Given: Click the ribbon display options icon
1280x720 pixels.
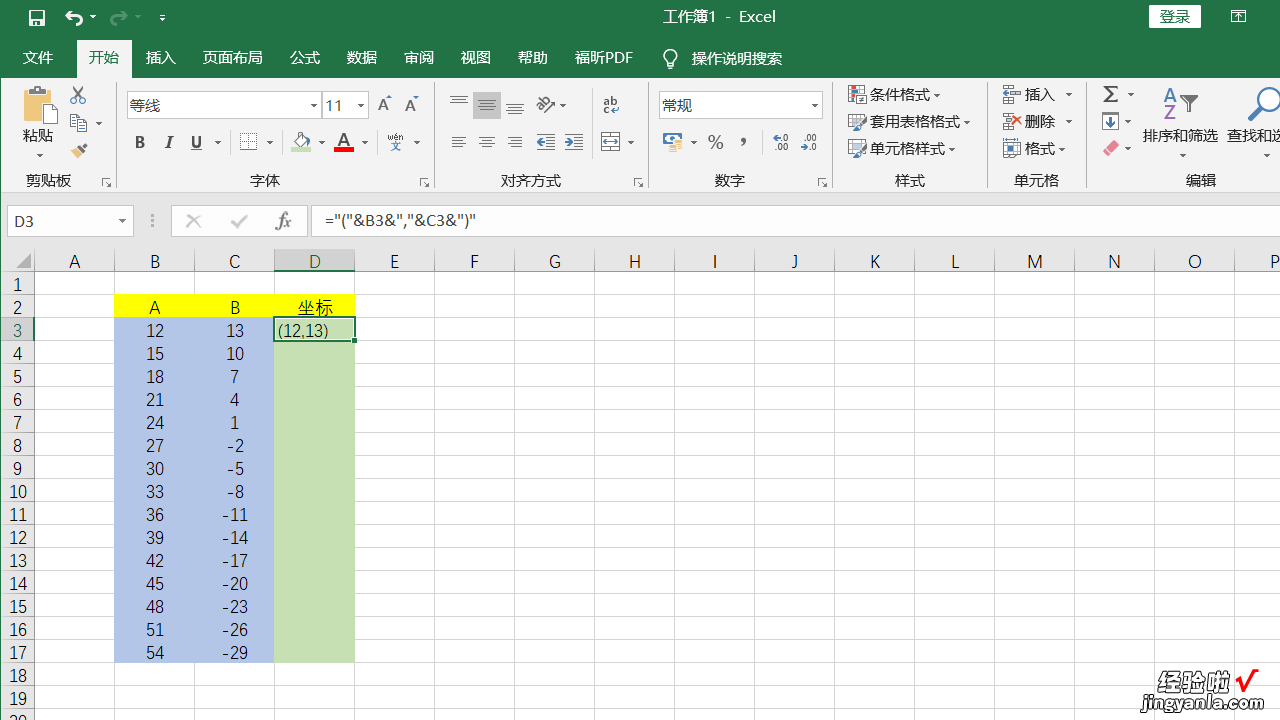Looking at the screenshot, I should click(x=1238, y=16).
